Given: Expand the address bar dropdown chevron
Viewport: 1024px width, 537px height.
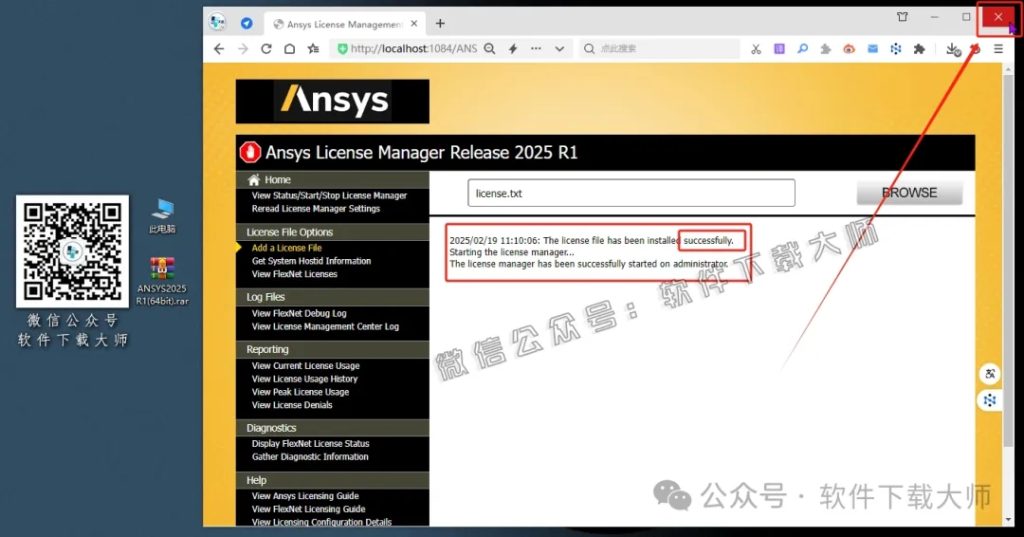Looking at the screenshot, I should (x=560, y=49).
